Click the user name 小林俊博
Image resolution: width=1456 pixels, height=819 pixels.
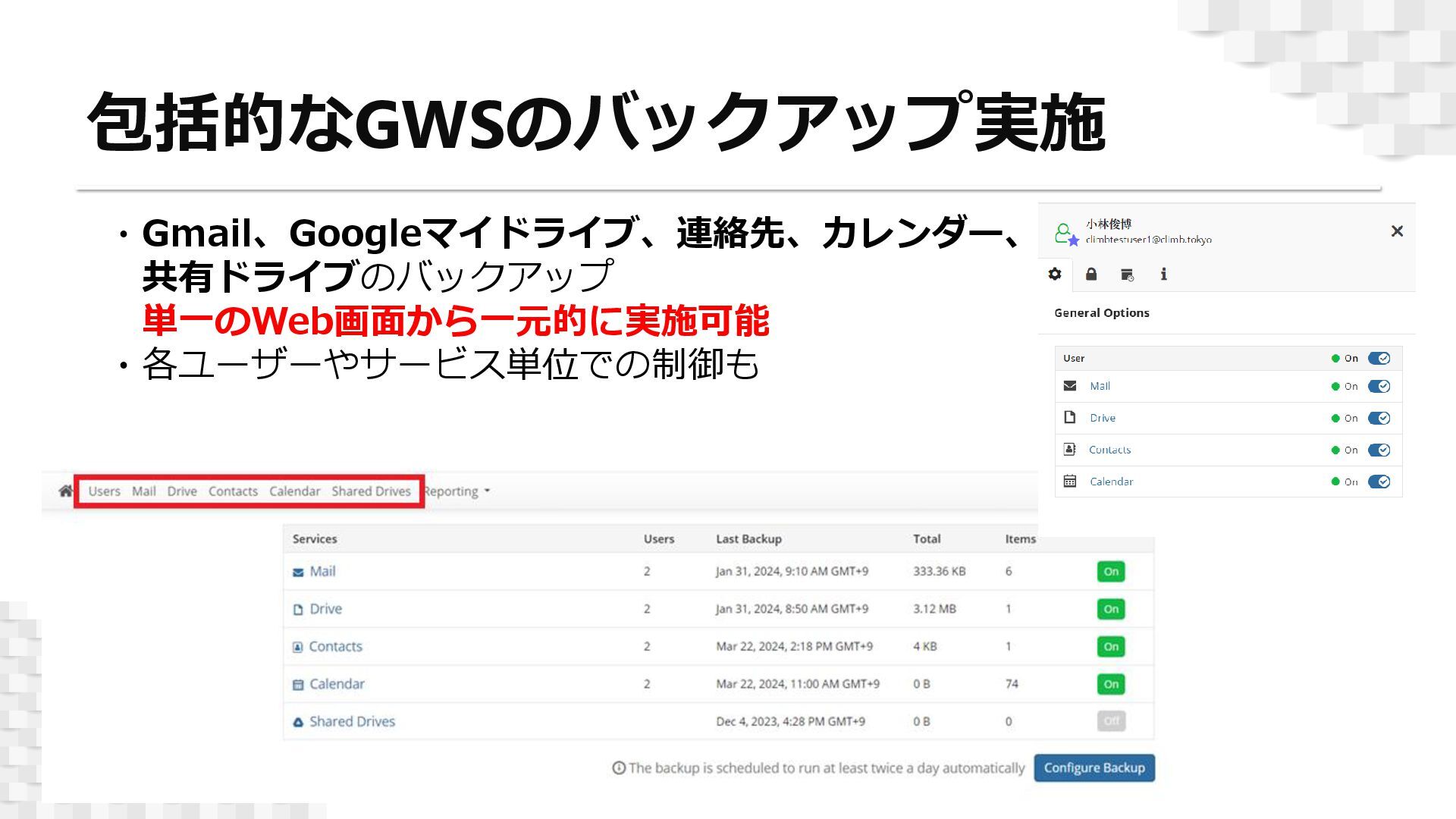pos(1109,224)
